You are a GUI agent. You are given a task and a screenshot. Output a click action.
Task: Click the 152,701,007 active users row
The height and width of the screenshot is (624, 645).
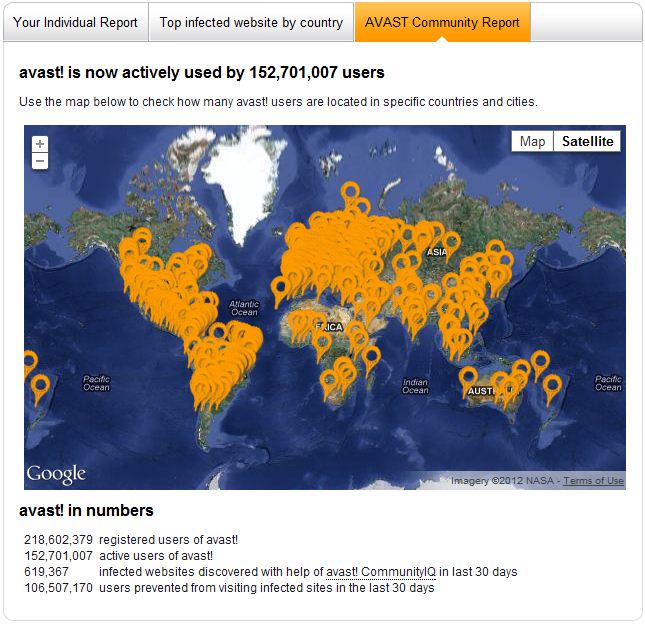(x=118, y=556)
